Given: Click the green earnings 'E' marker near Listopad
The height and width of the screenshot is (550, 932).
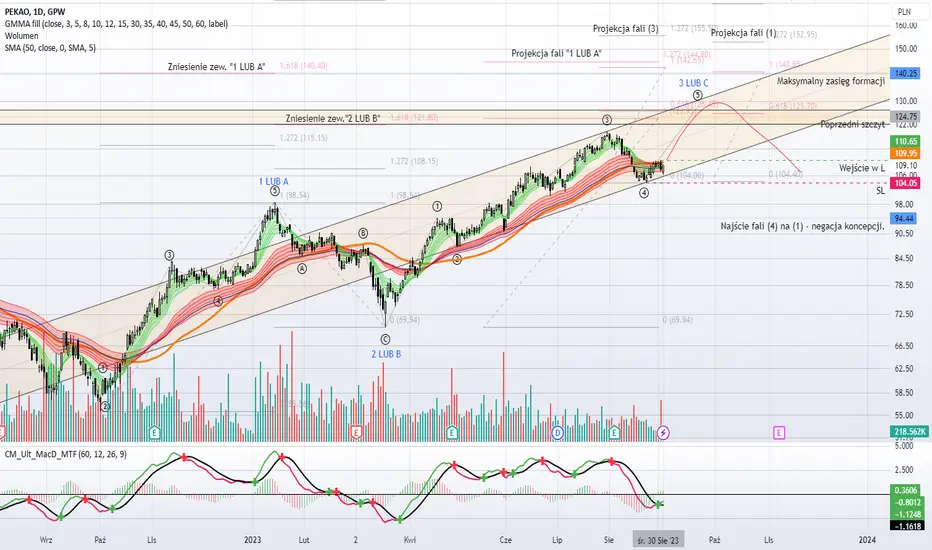Looking at the screenshot, I should pos(155,432).
